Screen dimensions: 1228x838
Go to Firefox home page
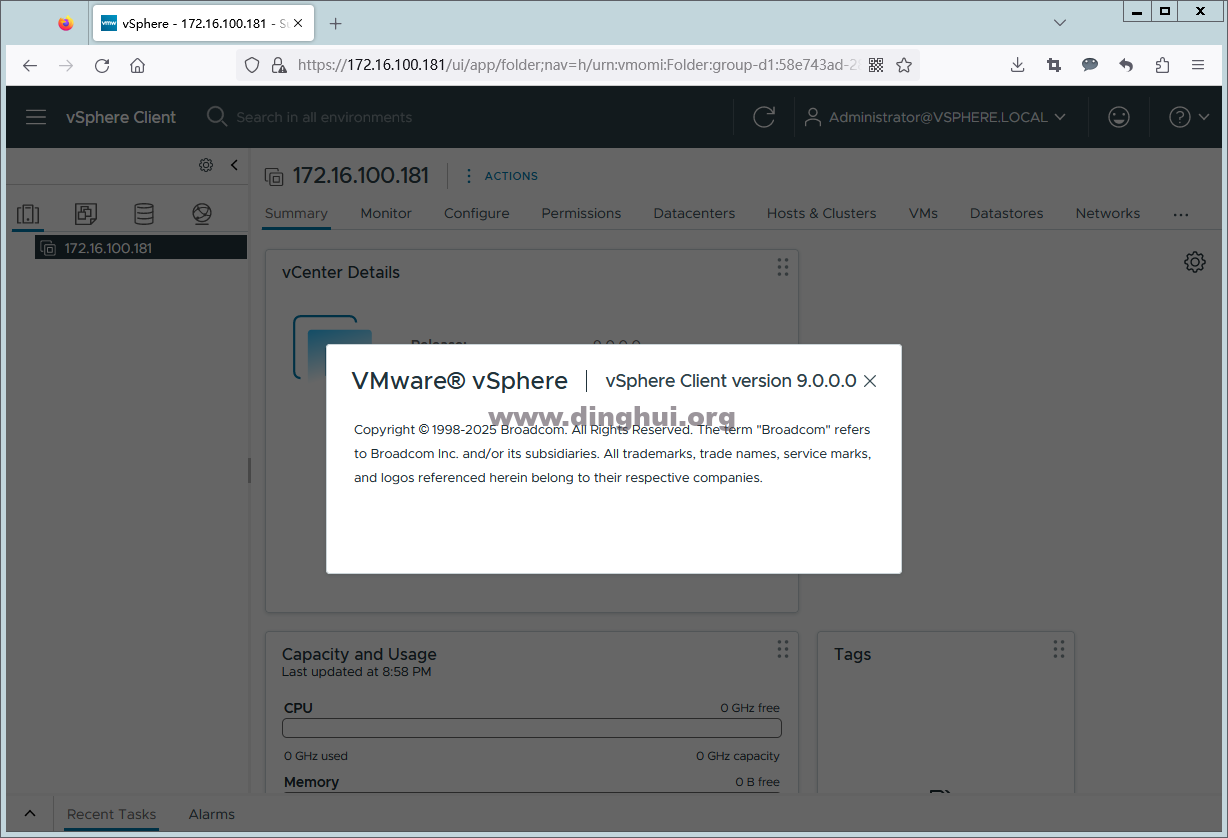(x=138, y=65)
